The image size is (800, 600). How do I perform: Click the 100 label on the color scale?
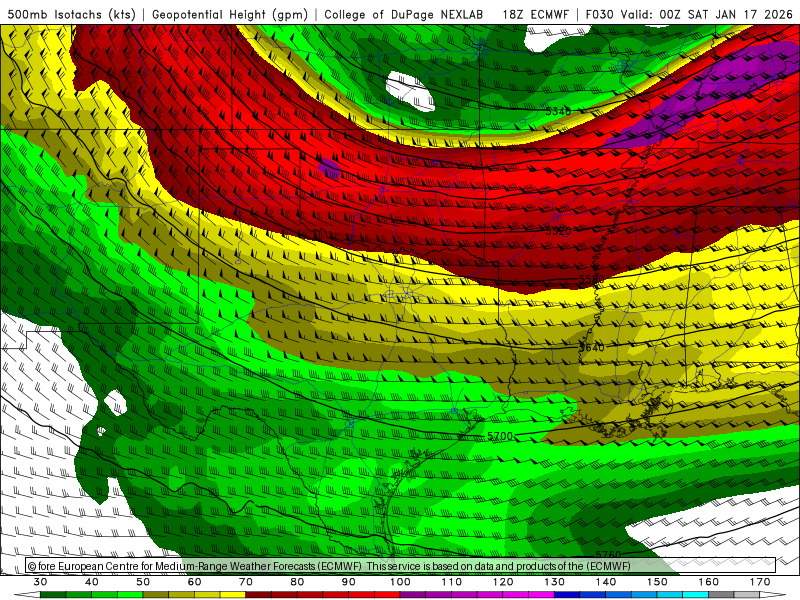pos(401,582)
